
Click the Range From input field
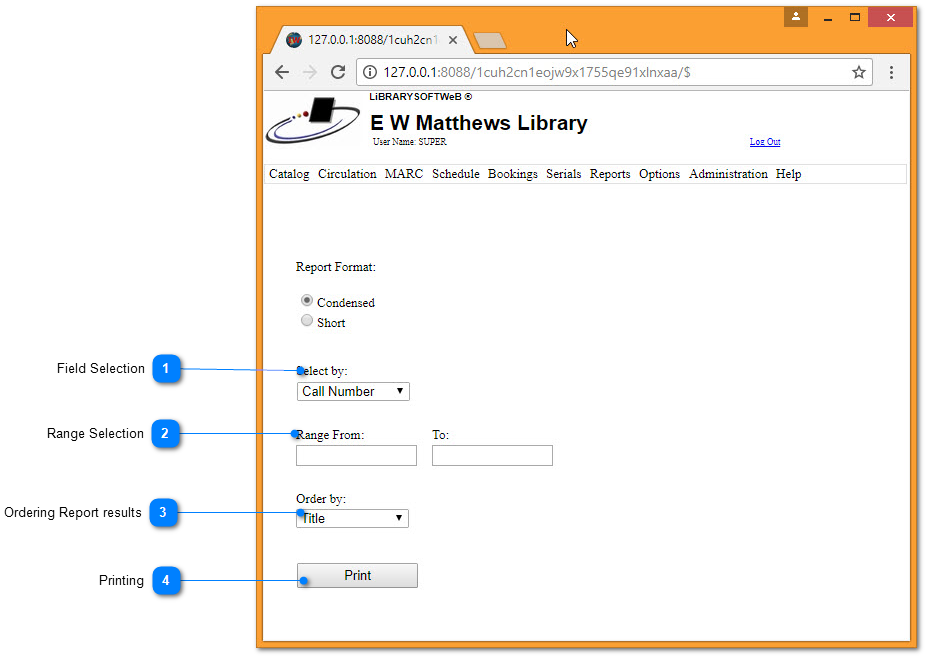point(356,456)
